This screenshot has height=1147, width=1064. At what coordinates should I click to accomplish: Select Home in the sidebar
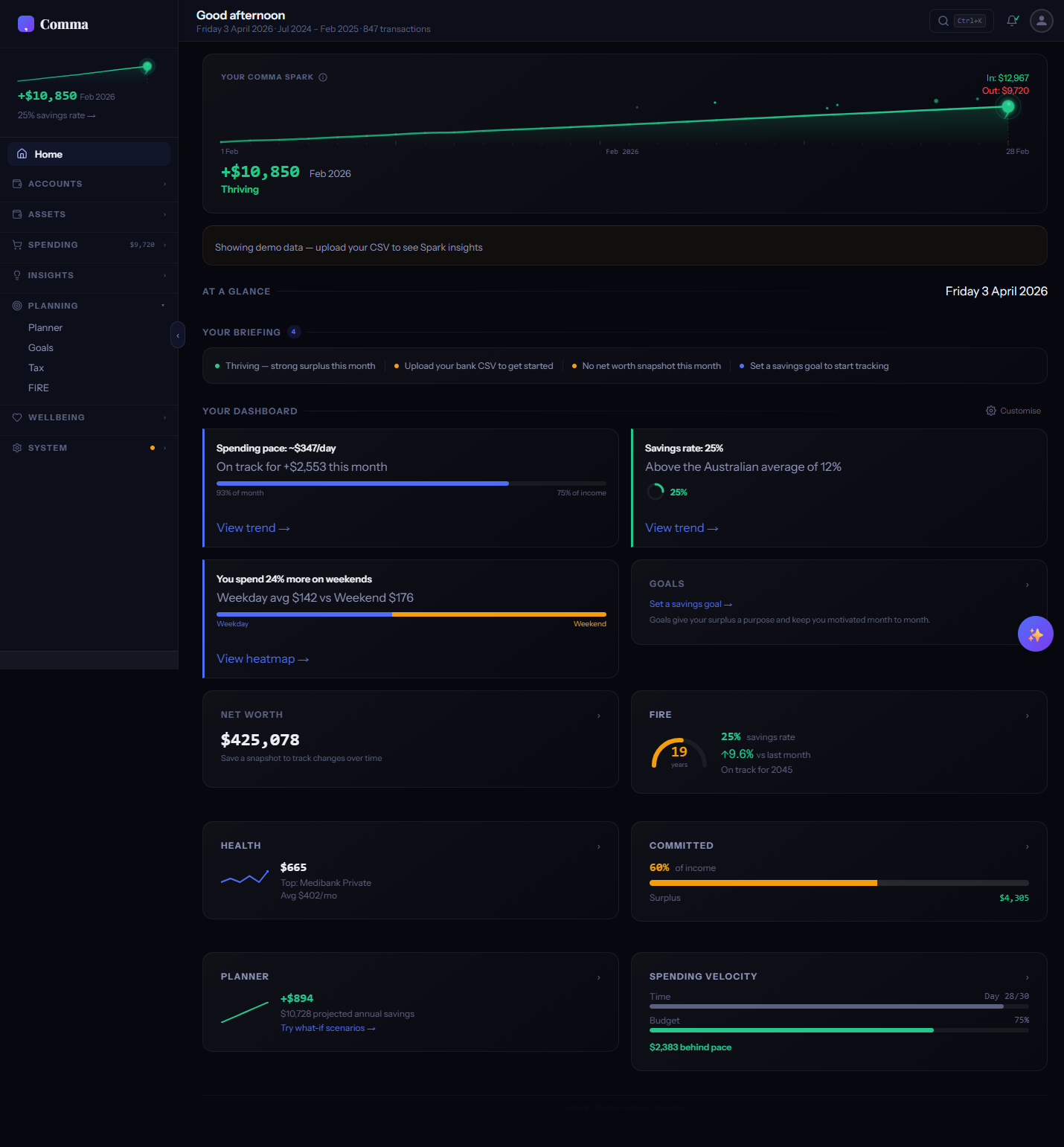(x=49, y=154)
